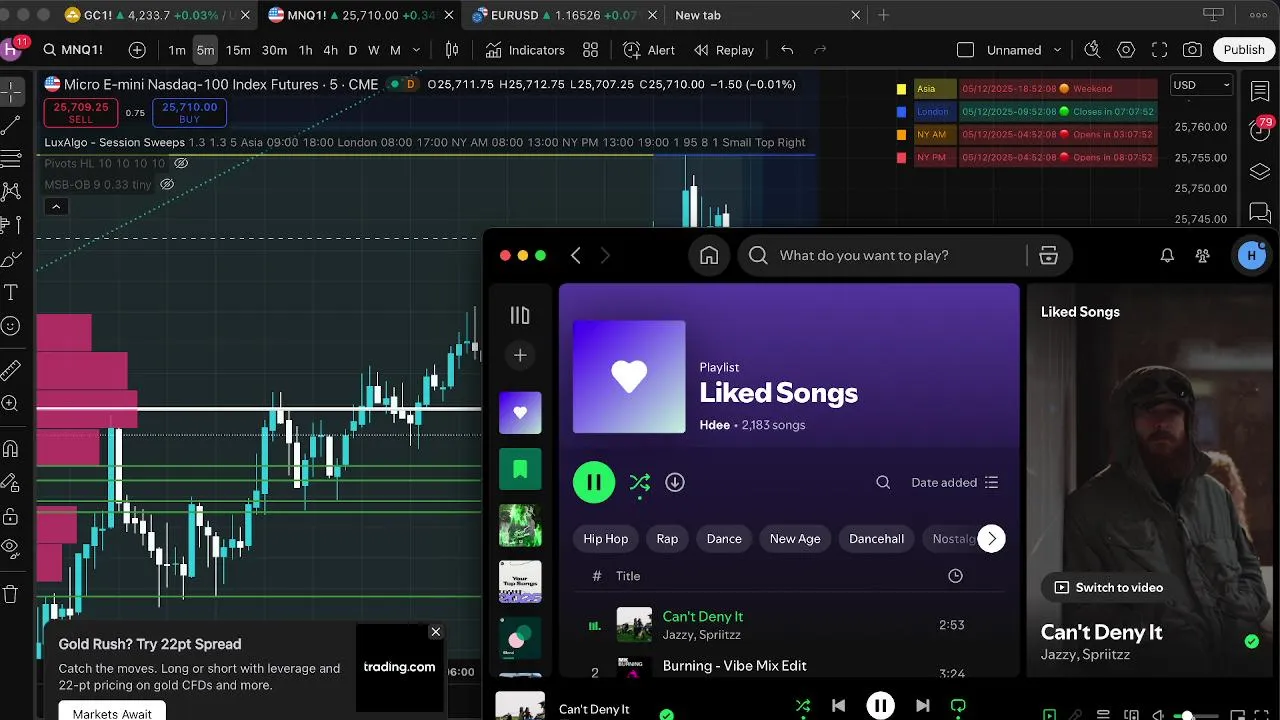Toggle shuffle in the bottom player bar
The width and height of the screenshot is (1280, 720).
click(x=802, y=706)
